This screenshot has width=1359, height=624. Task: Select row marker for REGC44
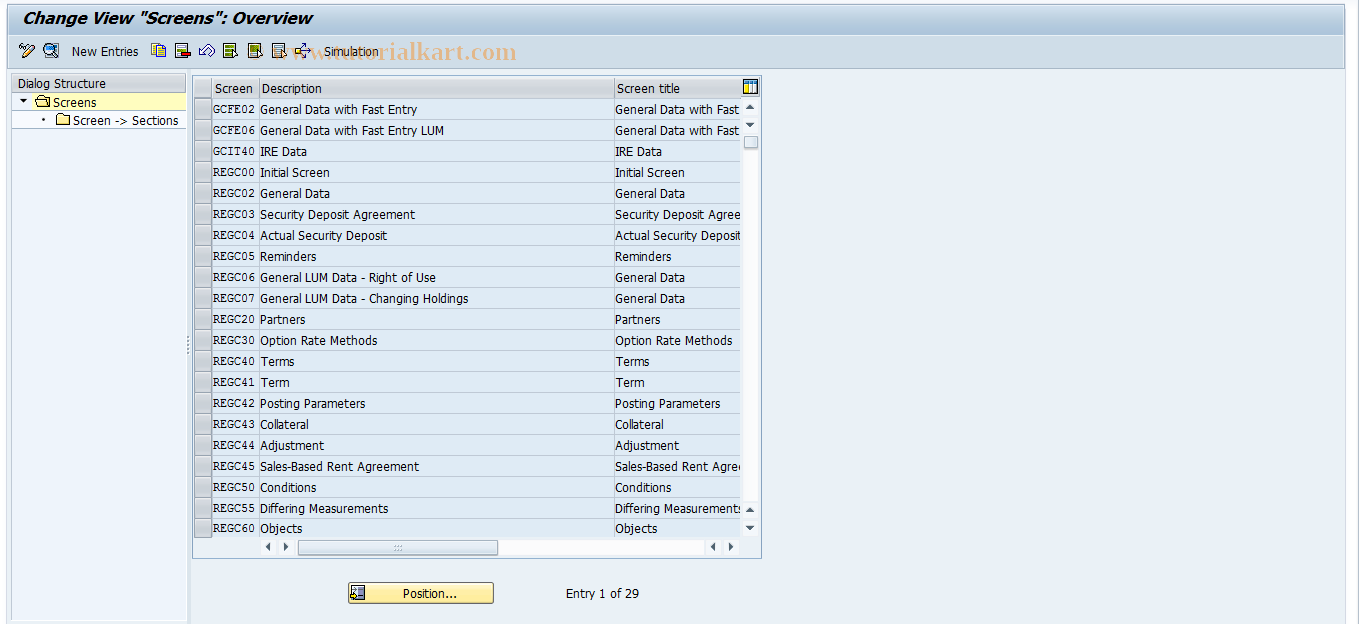203,446
